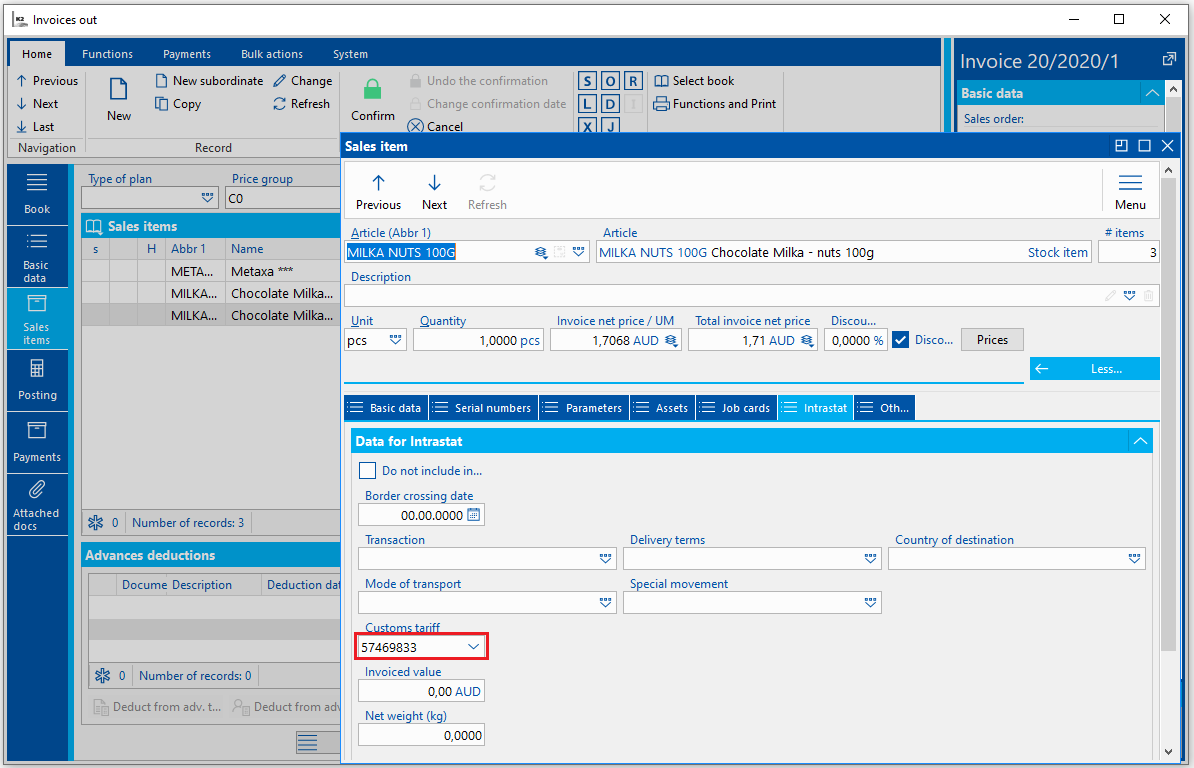Open the Sales items sidebar panel
Image resolution: width=1194 pixels, height=768 pixels.
click(37, 320)
